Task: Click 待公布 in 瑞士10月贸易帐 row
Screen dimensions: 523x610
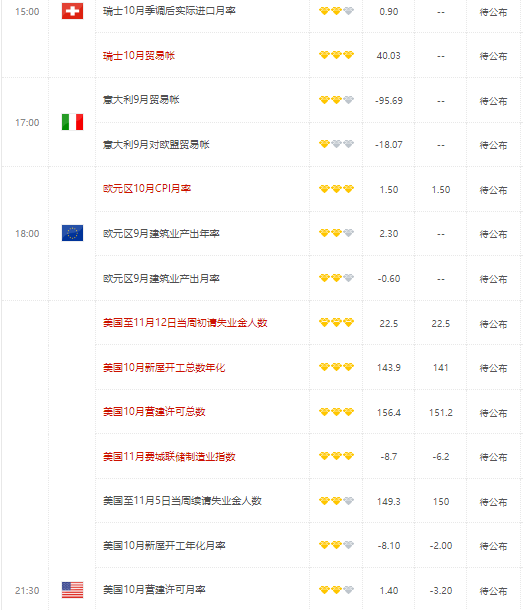Action: 493,56
